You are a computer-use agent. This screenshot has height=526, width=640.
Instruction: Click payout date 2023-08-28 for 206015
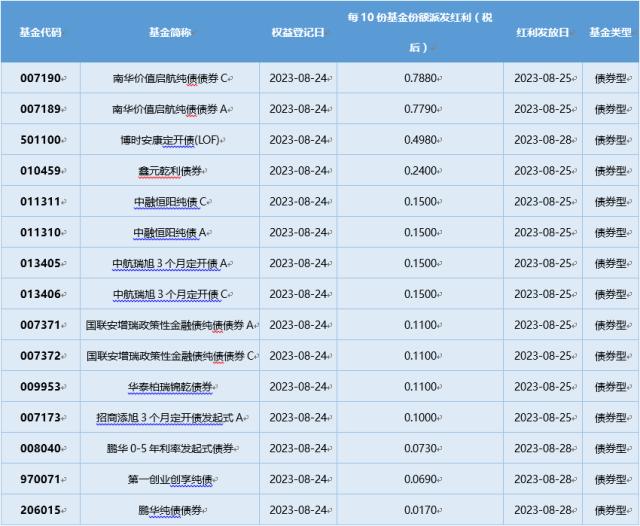pos(542,510)
